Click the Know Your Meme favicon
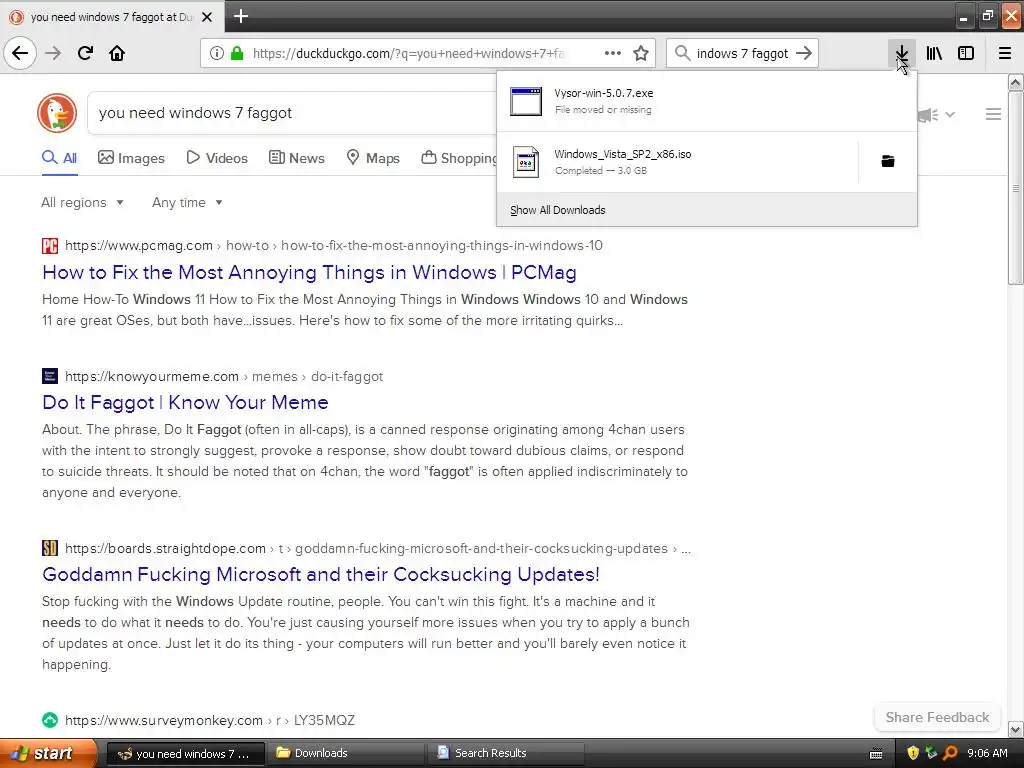 (x=50, y=376)
